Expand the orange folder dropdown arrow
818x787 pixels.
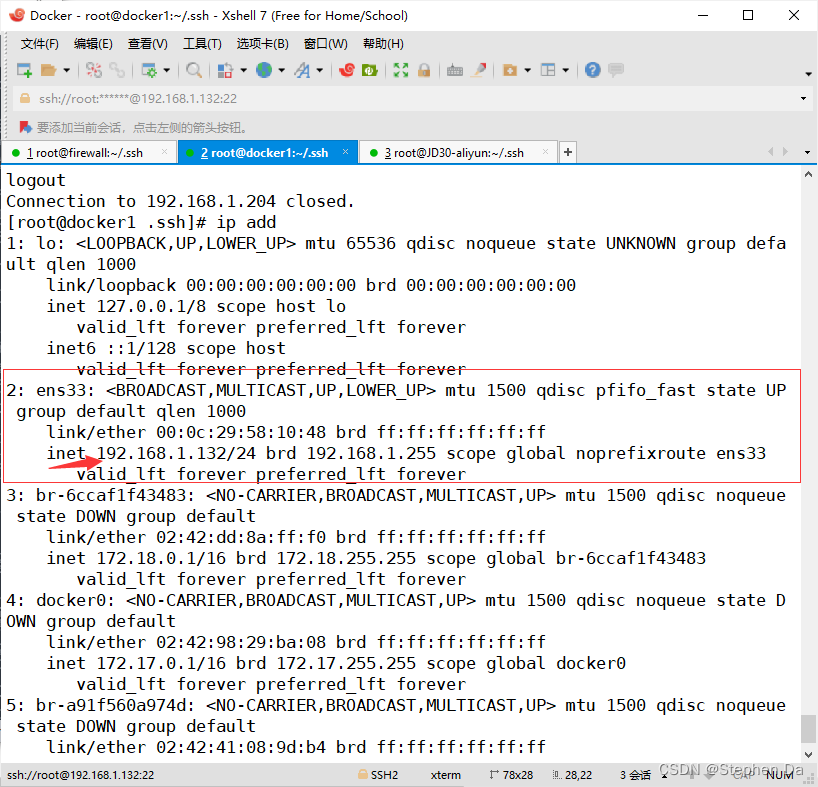527,70
